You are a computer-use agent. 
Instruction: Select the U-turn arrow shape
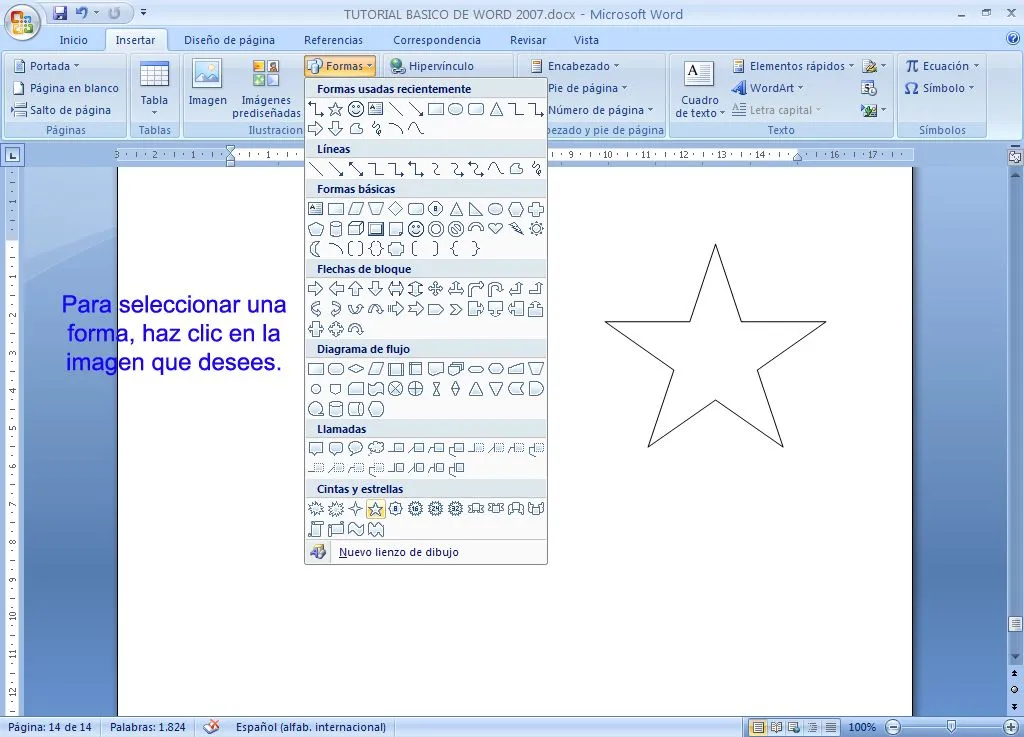click(496, 289)
